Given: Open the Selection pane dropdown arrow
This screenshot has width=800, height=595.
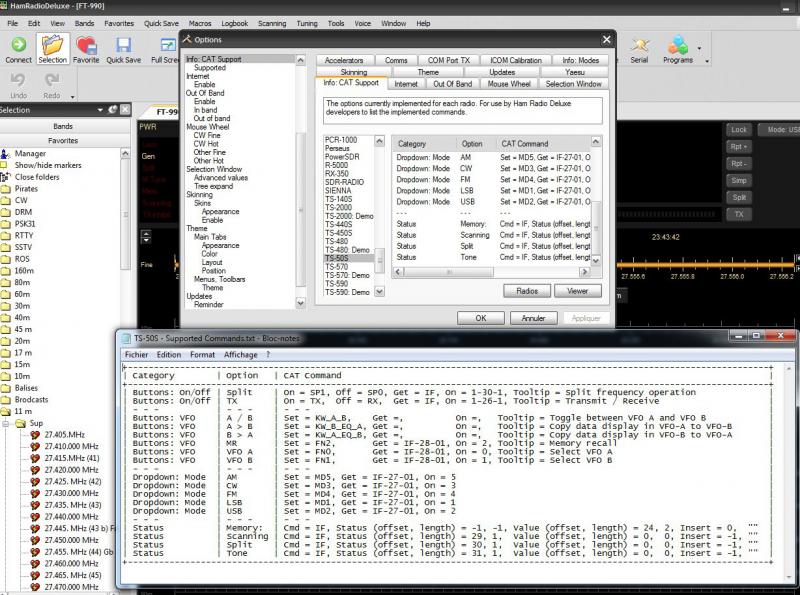Looking at the screenshot, I should 101,110.
